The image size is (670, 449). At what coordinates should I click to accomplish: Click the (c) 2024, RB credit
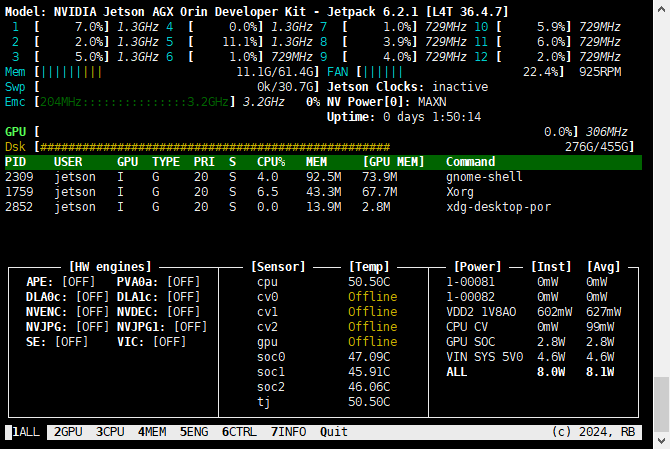click(593, 432)
